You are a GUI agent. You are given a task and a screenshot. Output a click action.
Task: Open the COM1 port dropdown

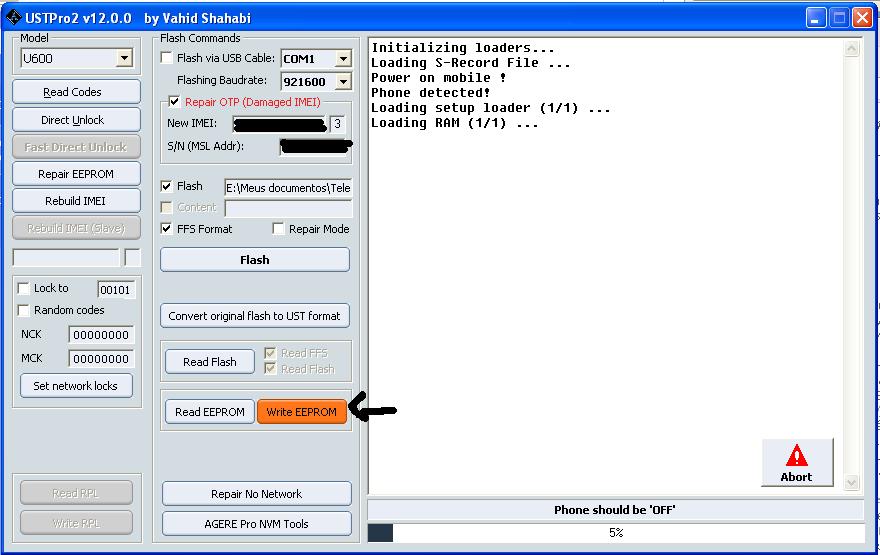point(343,58)
